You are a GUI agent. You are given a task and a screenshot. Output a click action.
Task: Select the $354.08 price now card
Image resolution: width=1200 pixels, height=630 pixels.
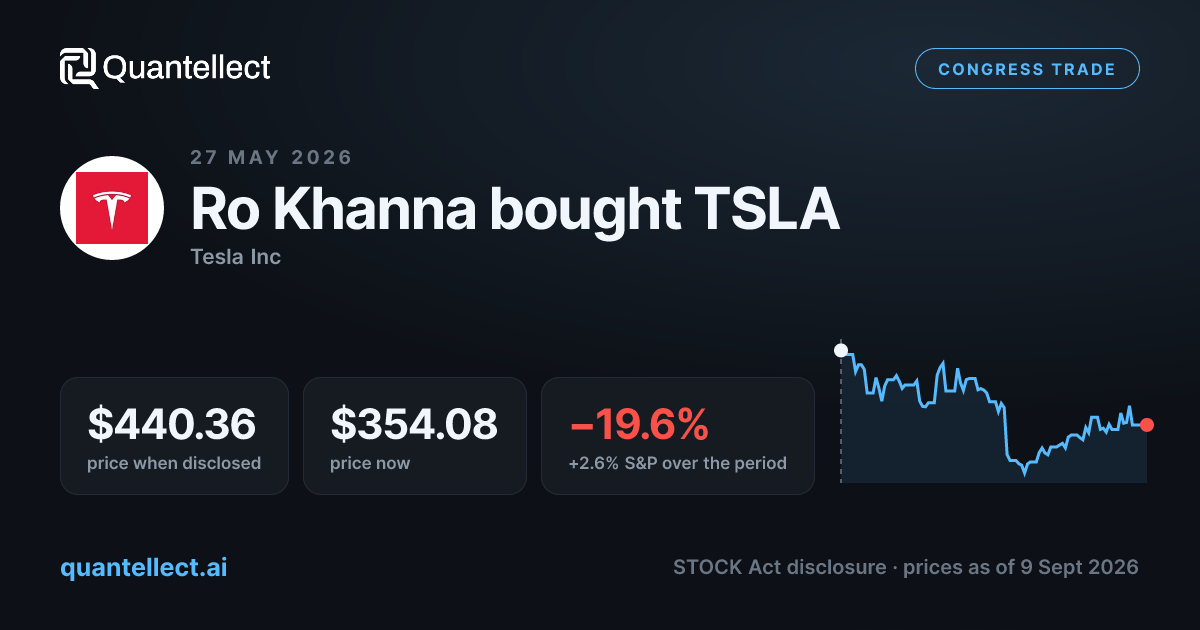[415, 435]
